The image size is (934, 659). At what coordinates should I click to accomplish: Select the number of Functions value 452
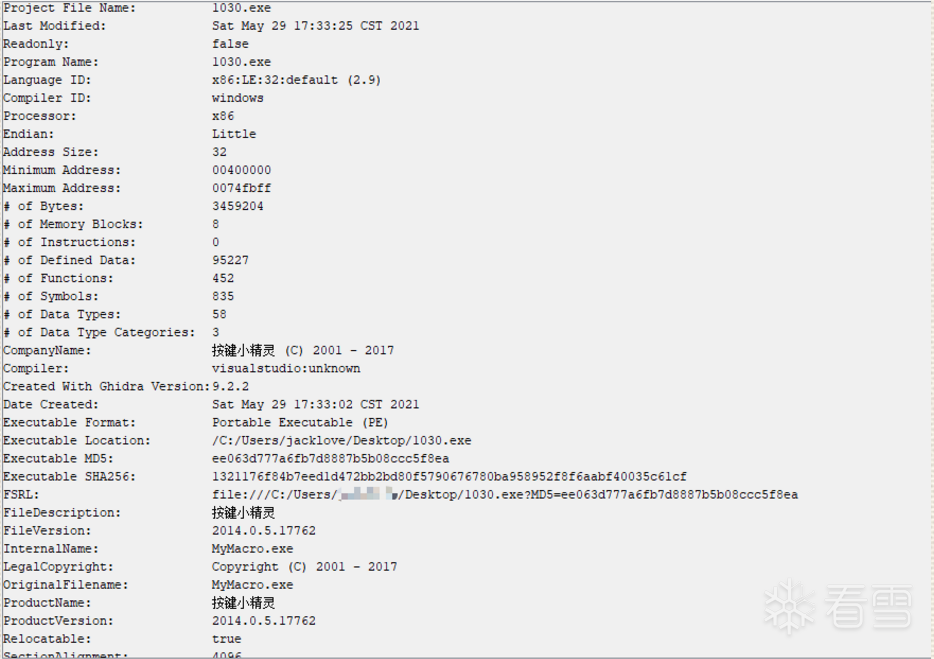click(222, 278)
